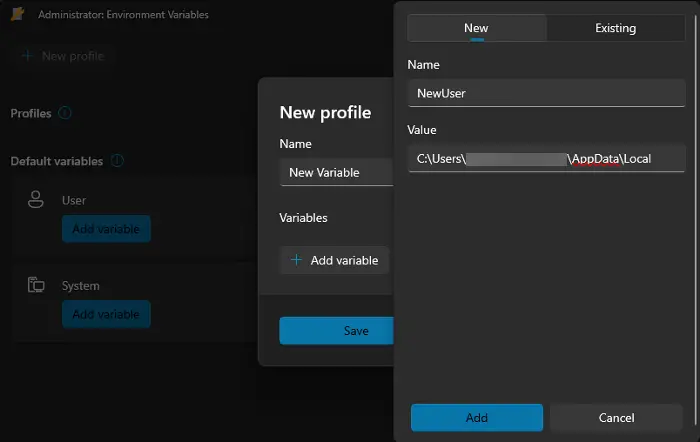Click the Value field with AppData\Local path
The width and height of the screenshot is (700, 442).
[x=546, y=158]
